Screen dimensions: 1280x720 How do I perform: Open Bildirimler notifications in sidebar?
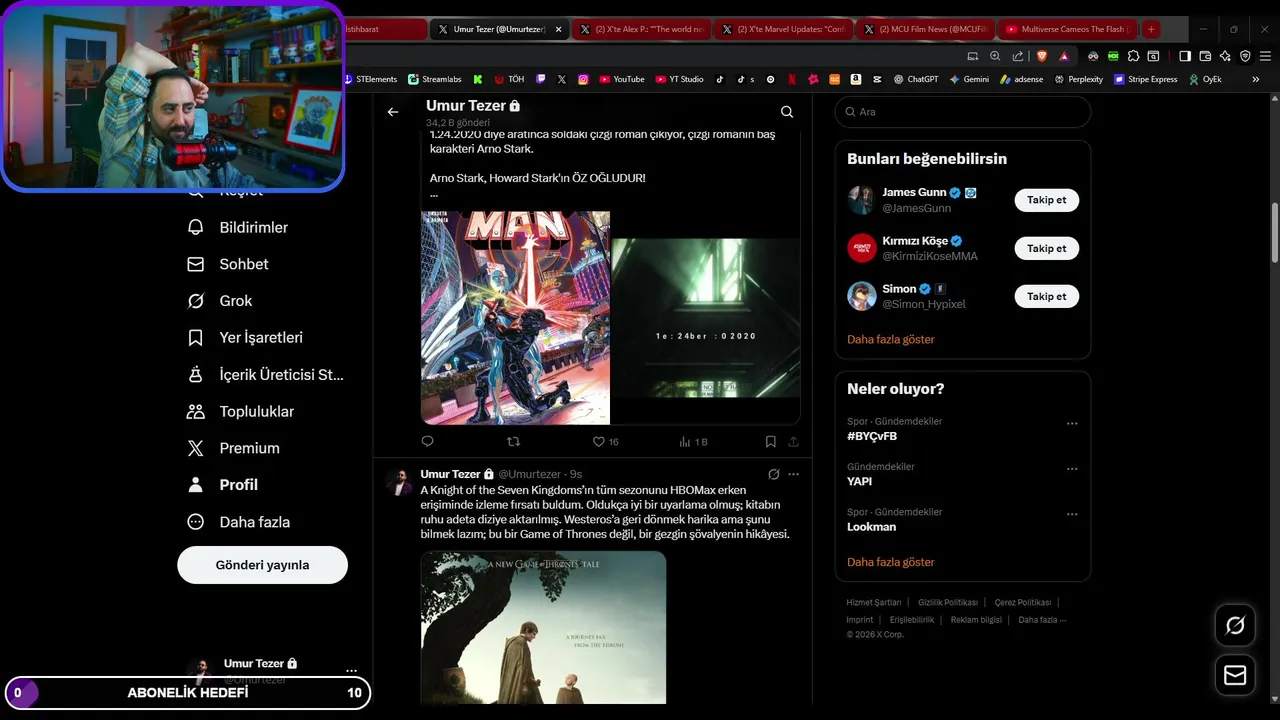[238, 227]
